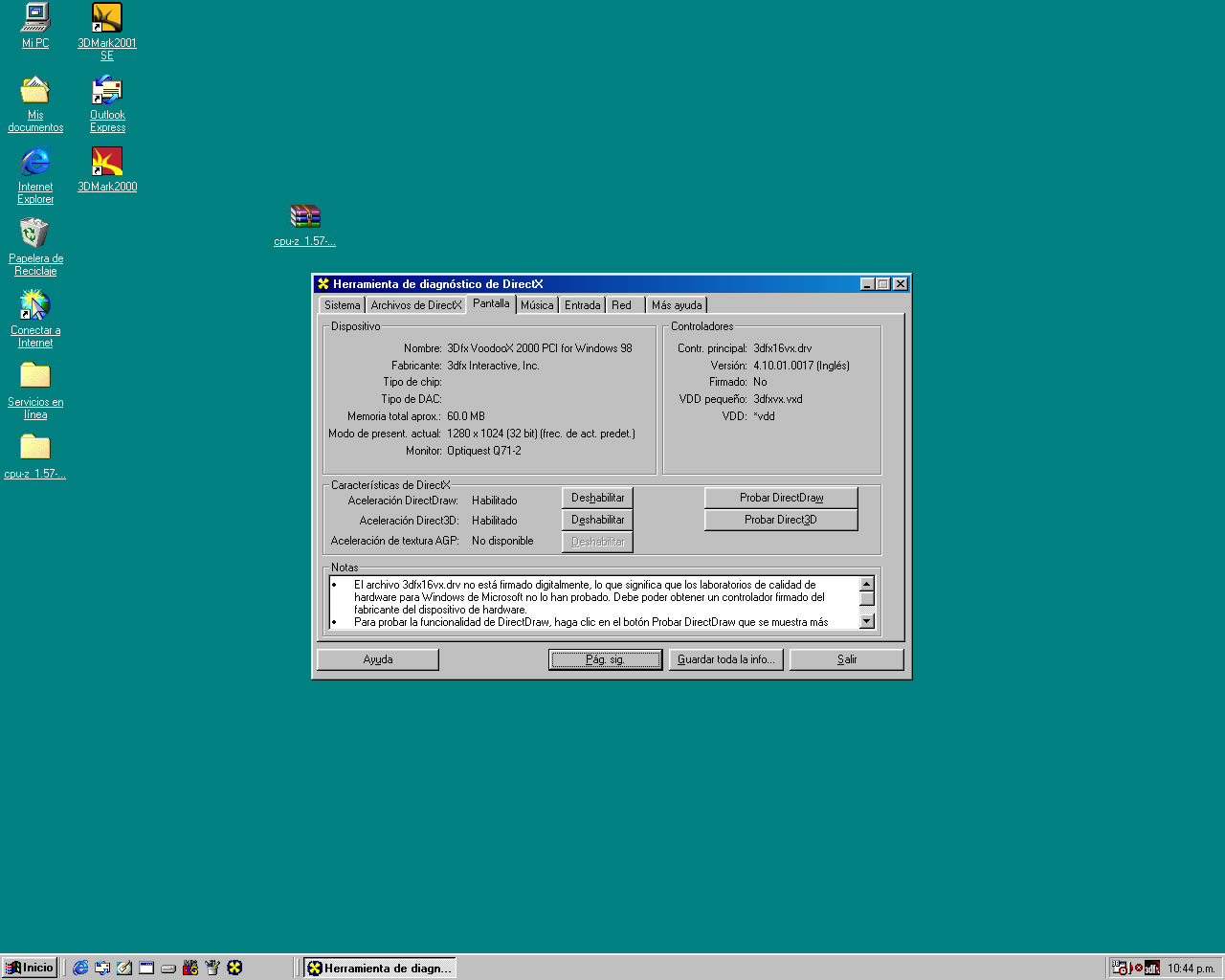This screenshot has height=980, width=1225.
Task: Click the DirectX icon in dialog title bar
Action: tap(323, 284)
